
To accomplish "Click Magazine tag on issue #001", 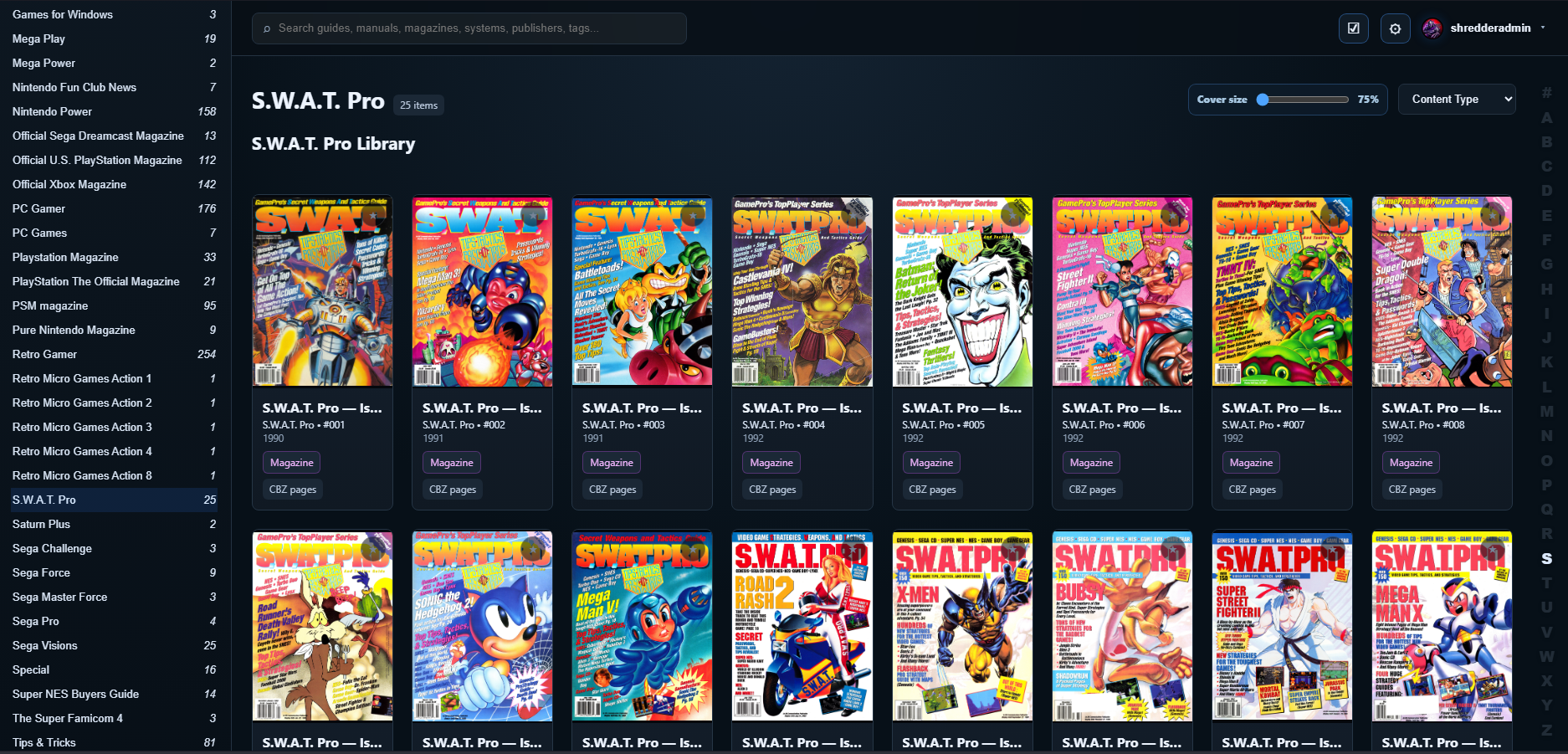I will tap(291, 463).
